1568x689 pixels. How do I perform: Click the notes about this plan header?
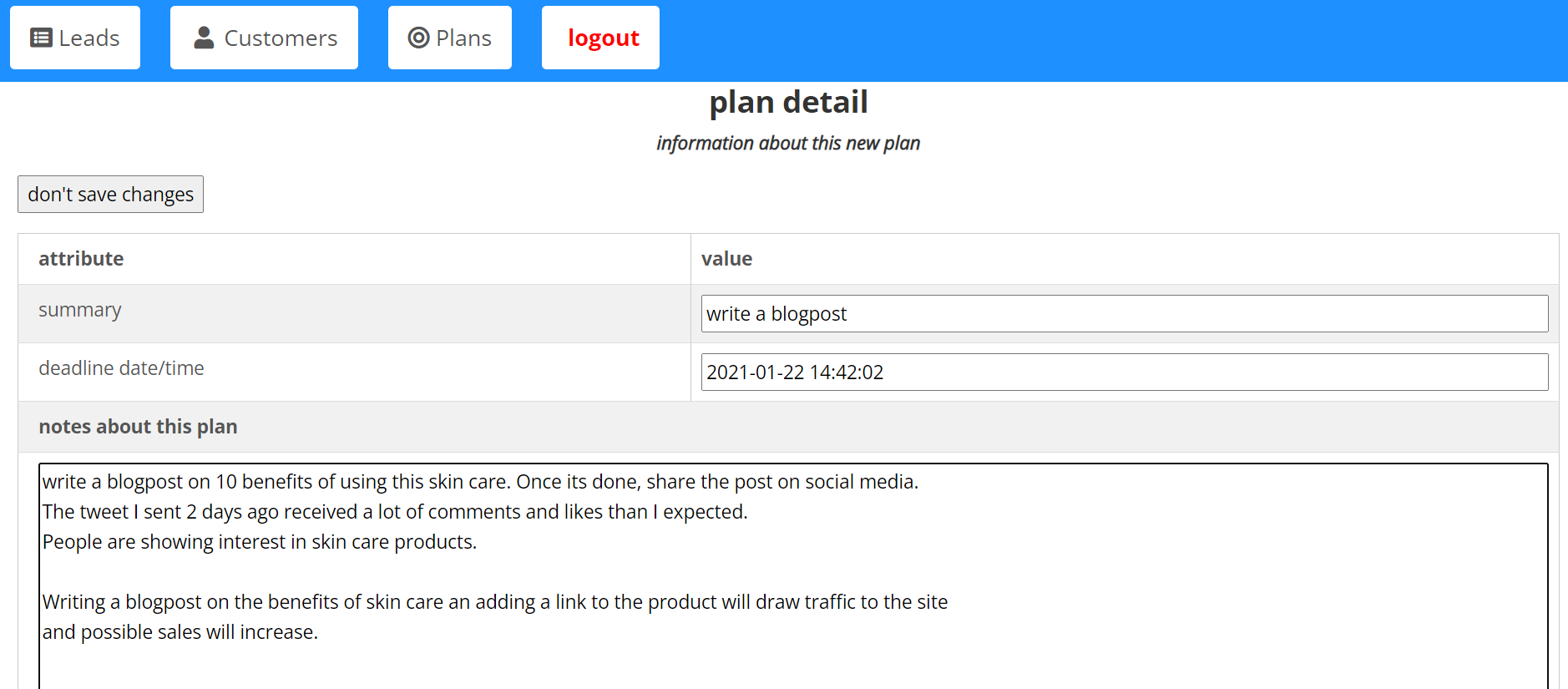(138, 427)
